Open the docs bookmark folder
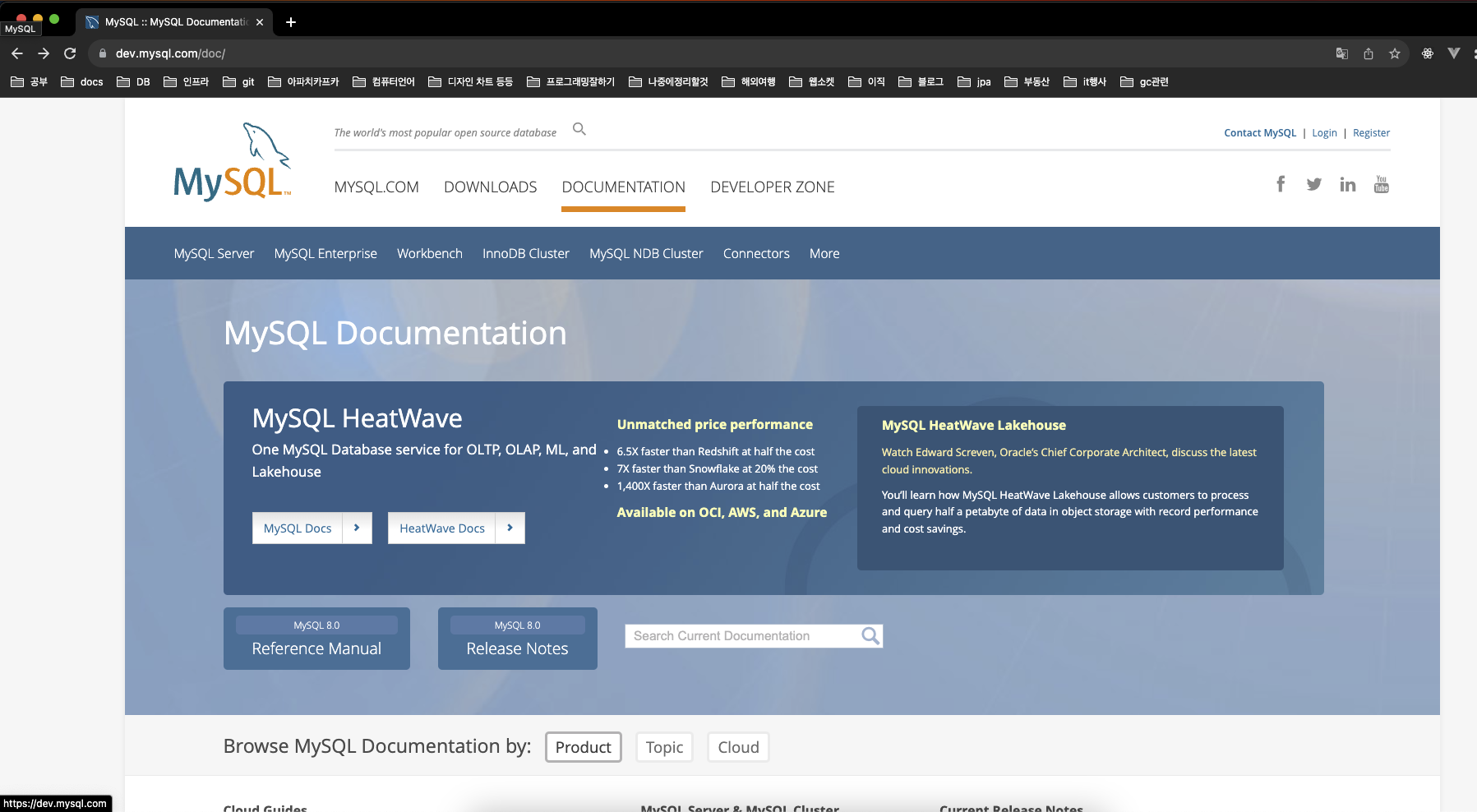 tap(82, 82)
